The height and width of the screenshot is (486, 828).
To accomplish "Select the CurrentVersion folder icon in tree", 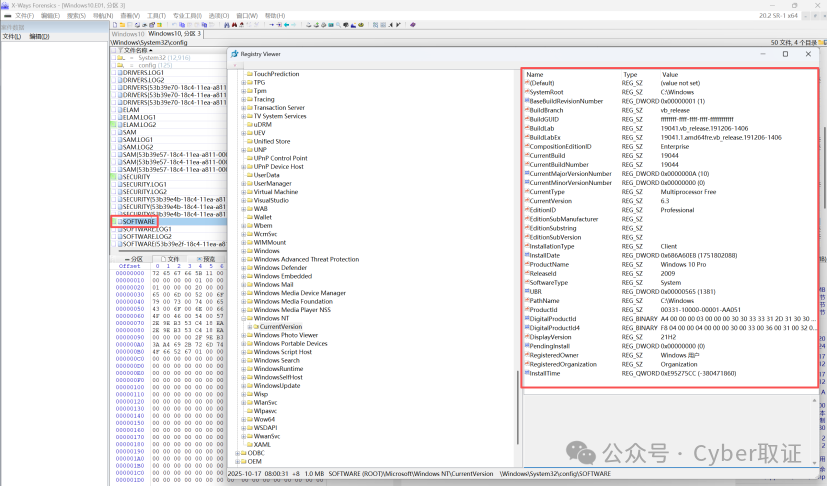I will click(x=254, y=327).
